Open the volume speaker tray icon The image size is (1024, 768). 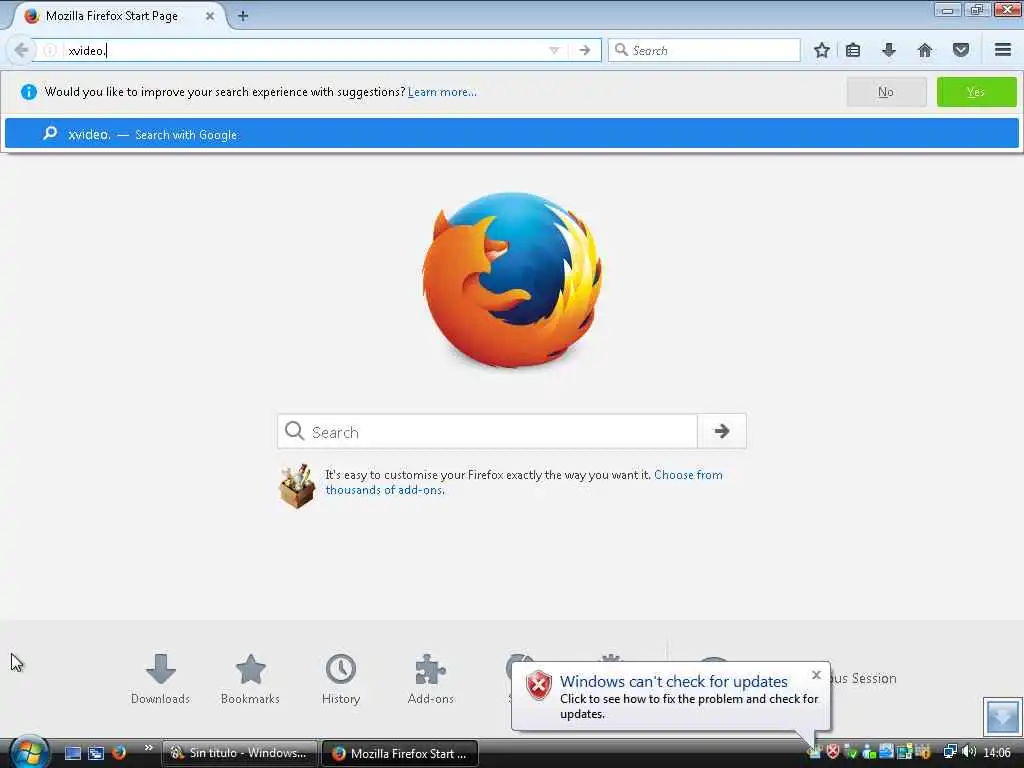click(969, 752)
